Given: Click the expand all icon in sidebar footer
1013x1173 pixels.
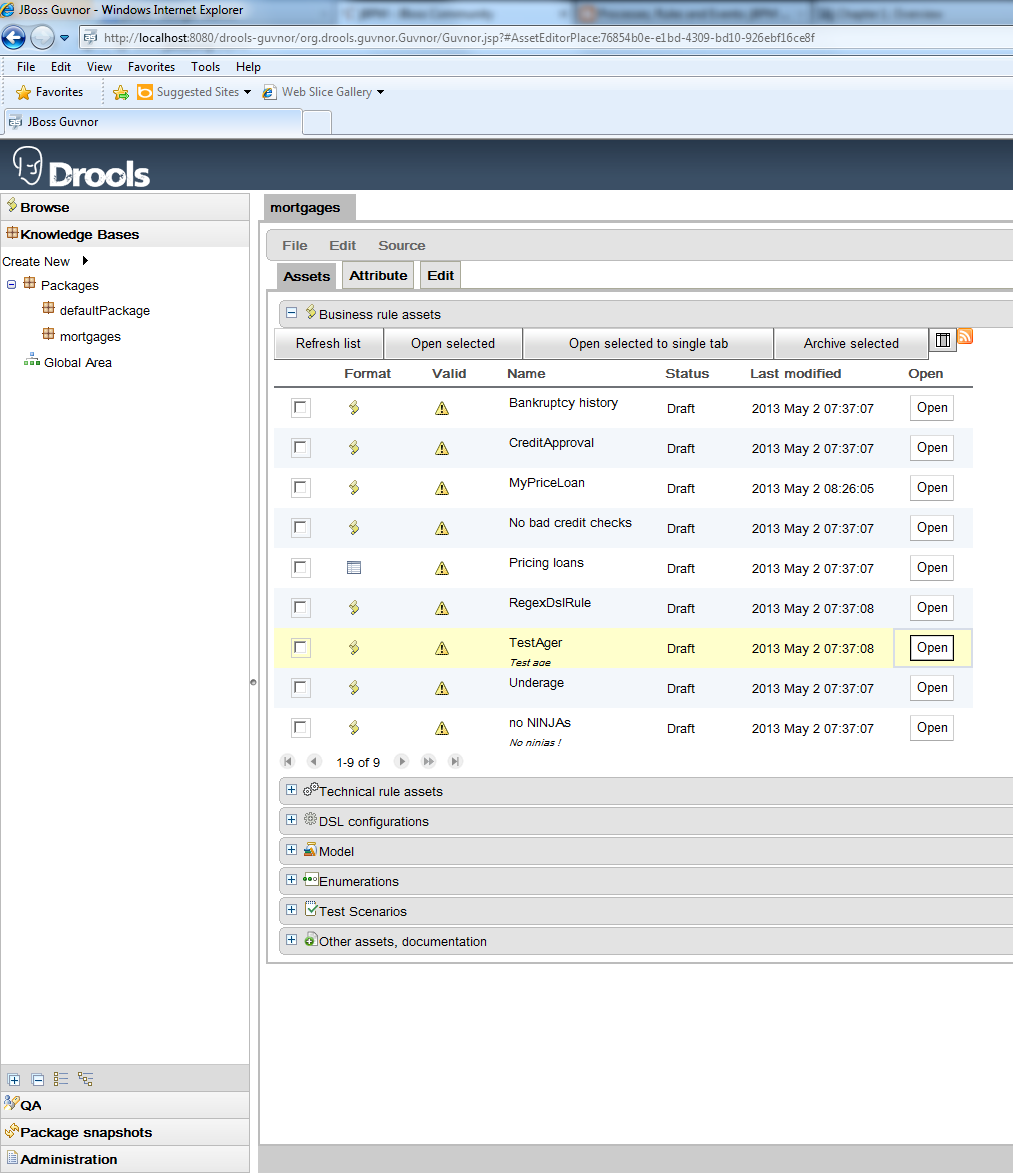Looking at the screenshot, I should (x=14, y=1080).
